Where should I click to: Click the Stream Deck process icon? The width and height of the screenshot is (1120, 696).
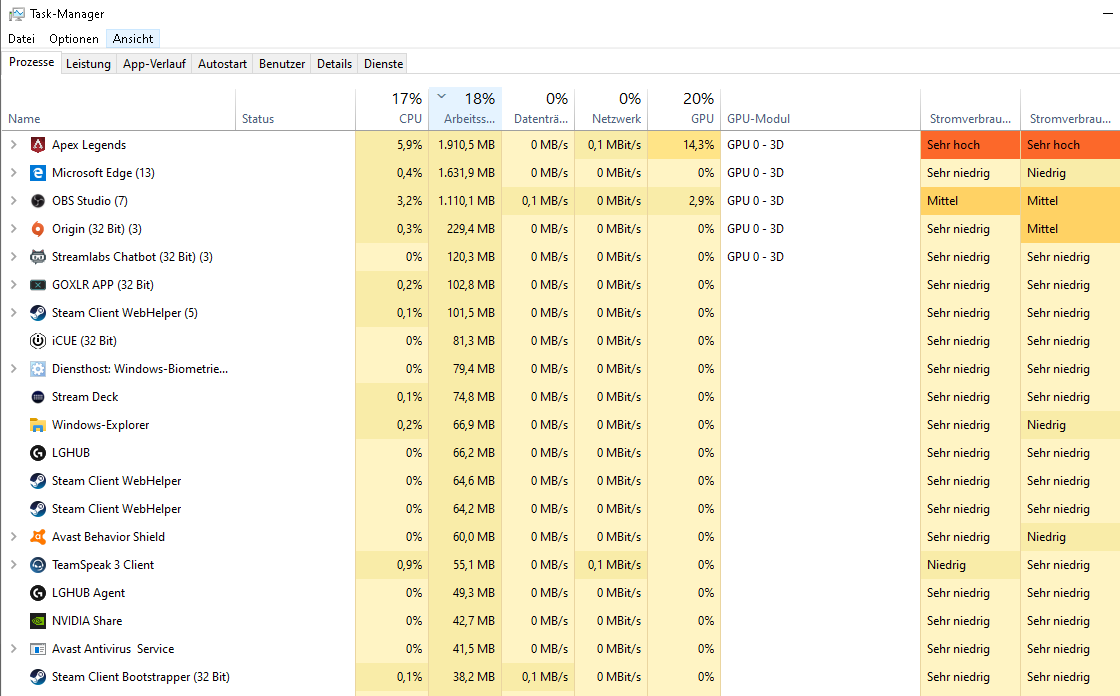pyautogui.click(x=38, y=397)
